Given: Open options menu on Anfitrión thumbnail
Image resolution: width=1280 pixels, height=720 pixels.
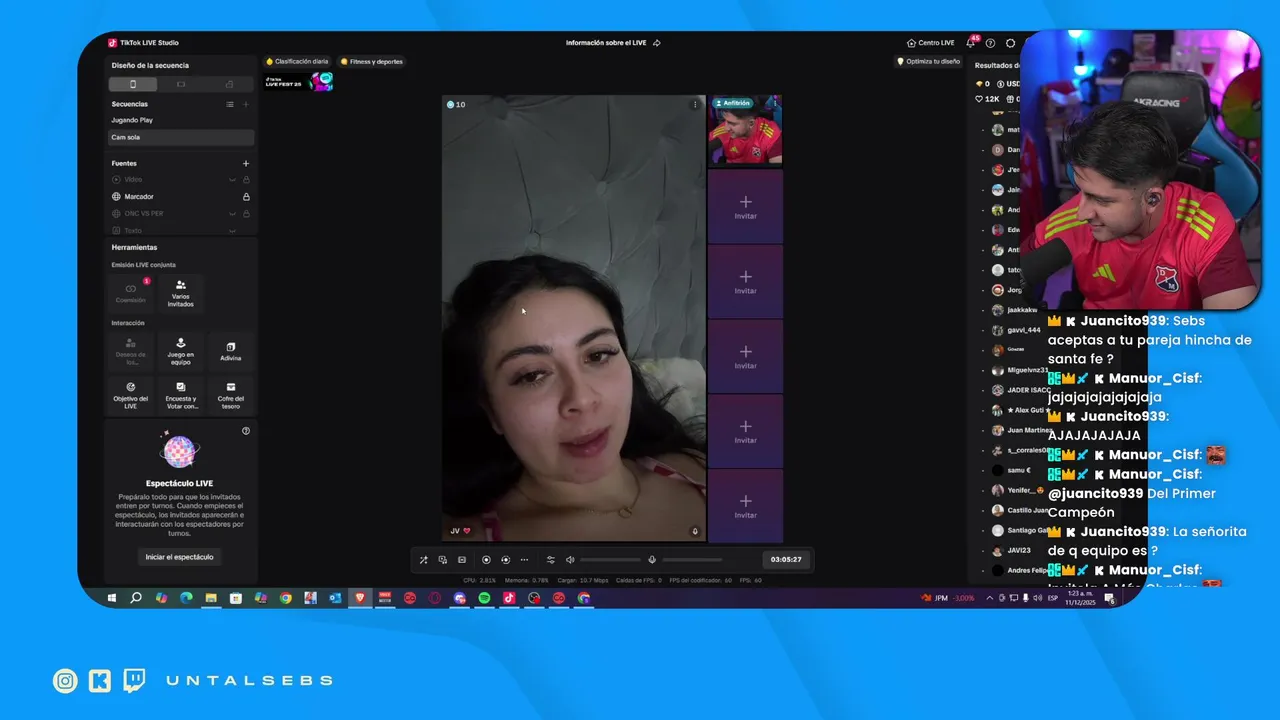Looking at the screenshot, I should point(775,102).
